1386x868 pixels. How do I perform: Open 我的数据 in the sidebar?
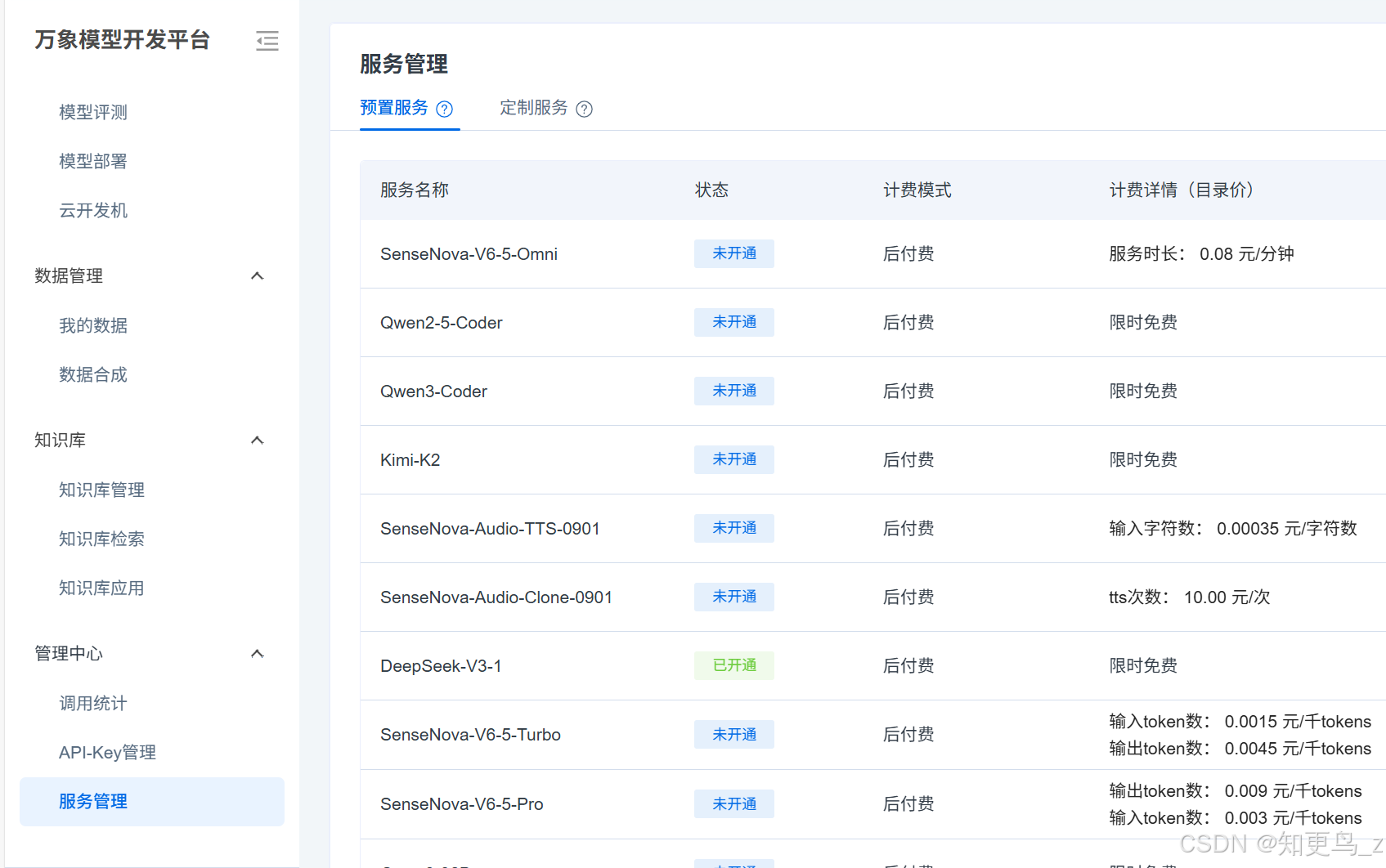click(93, 325)
